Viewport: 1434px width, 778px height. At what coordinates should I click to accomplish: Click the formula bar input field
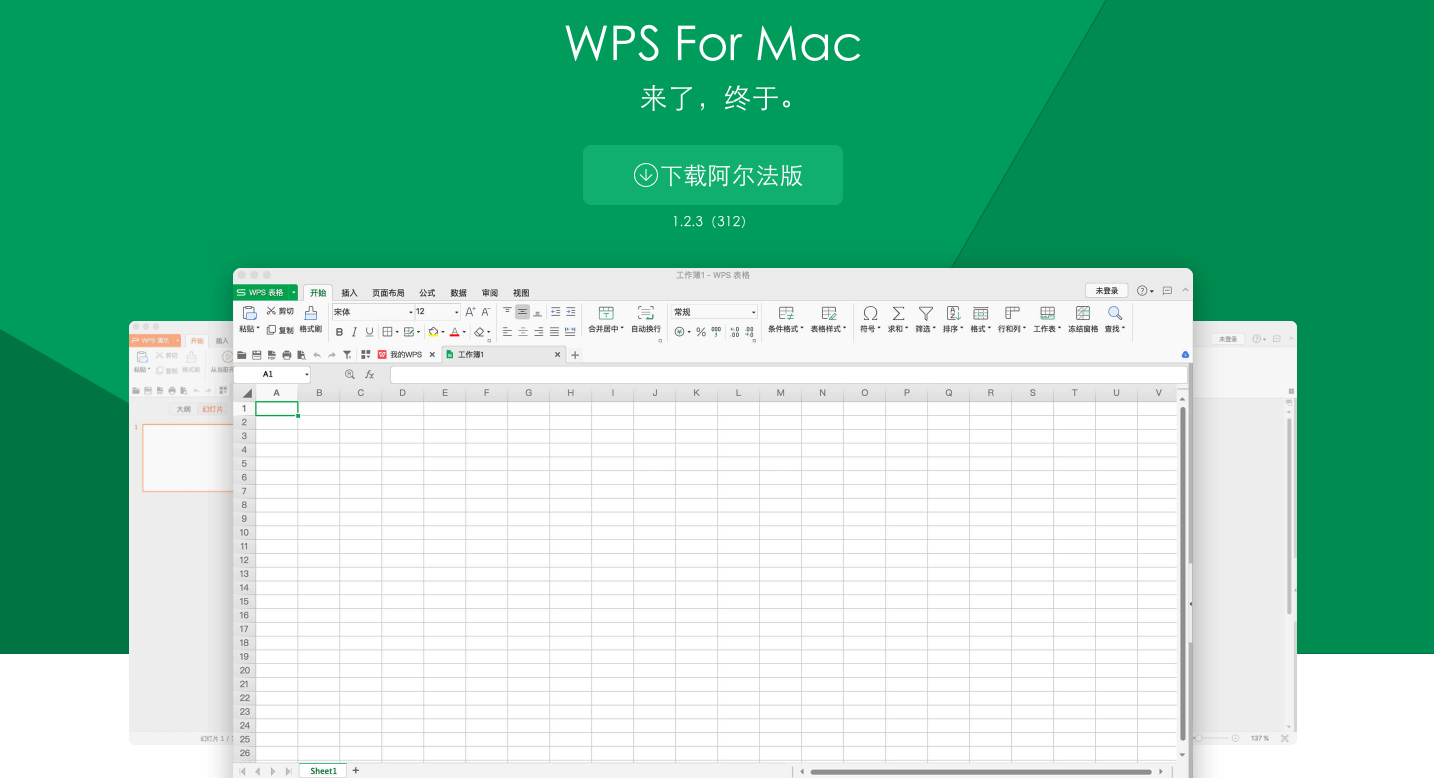pos(788,374)
